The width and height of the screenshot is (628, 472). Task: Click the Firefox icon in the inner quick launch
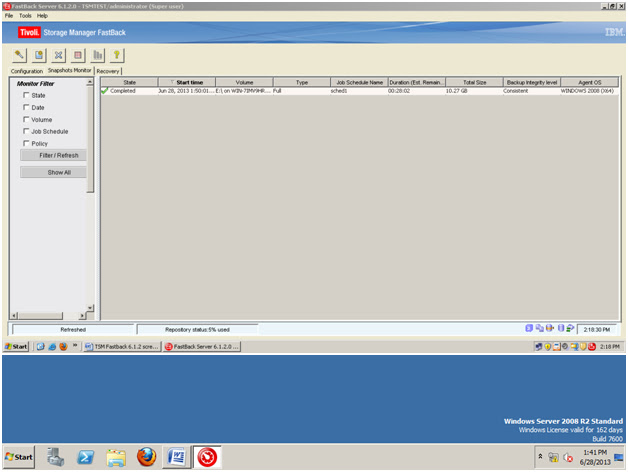[x=63, y=347]
